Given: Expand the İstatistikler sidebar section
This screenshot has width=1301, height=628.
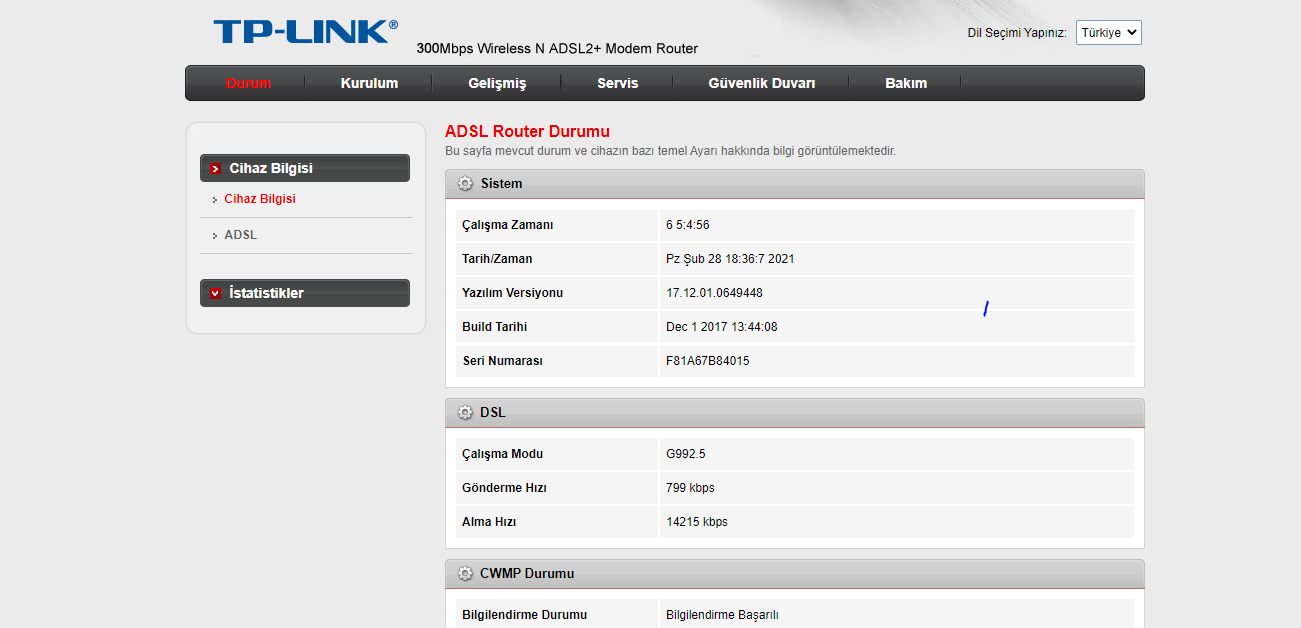Looking at the screenshot, I should [305, 293].
